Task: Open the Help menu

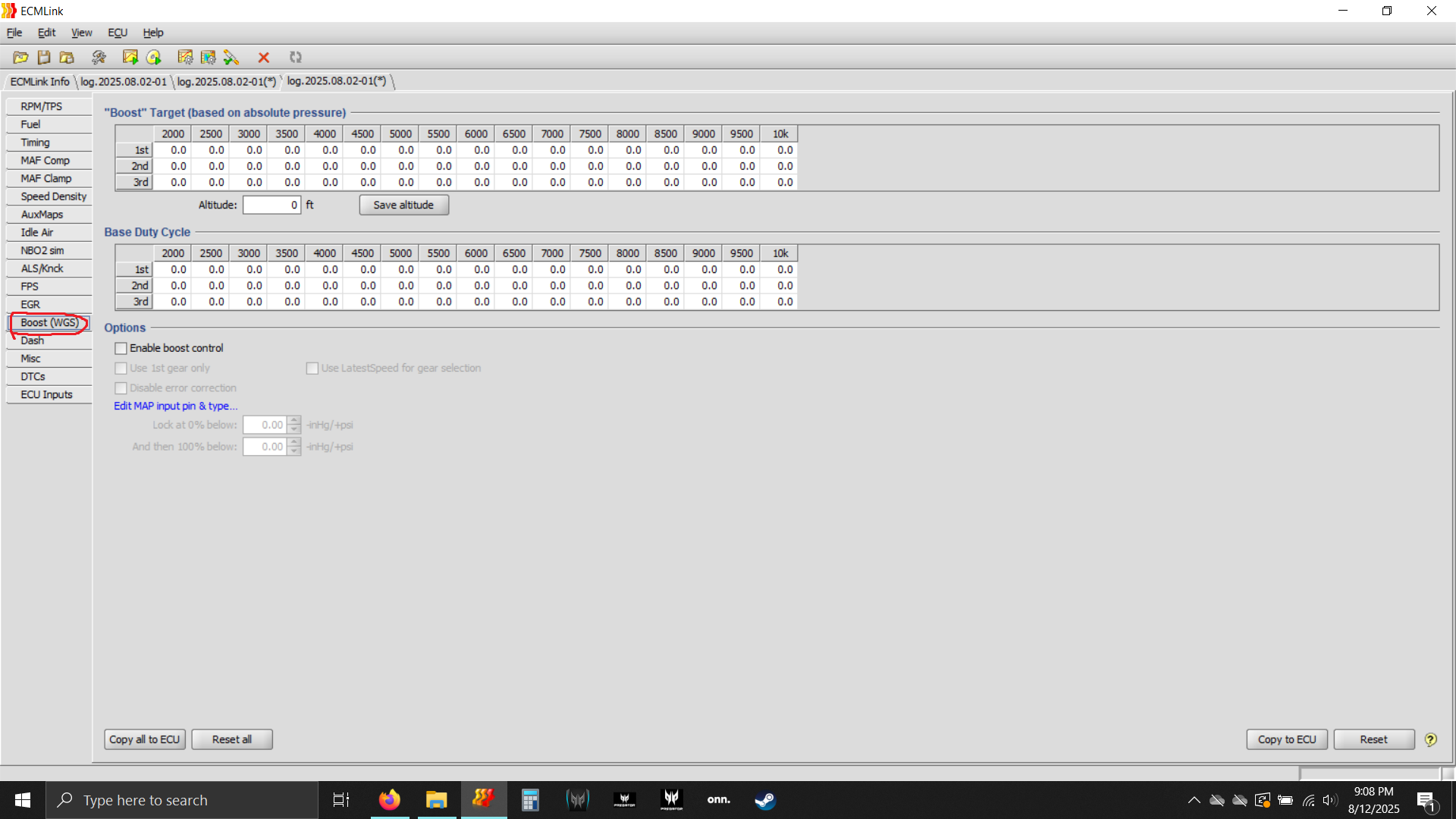Action: (x=153, y=33)
